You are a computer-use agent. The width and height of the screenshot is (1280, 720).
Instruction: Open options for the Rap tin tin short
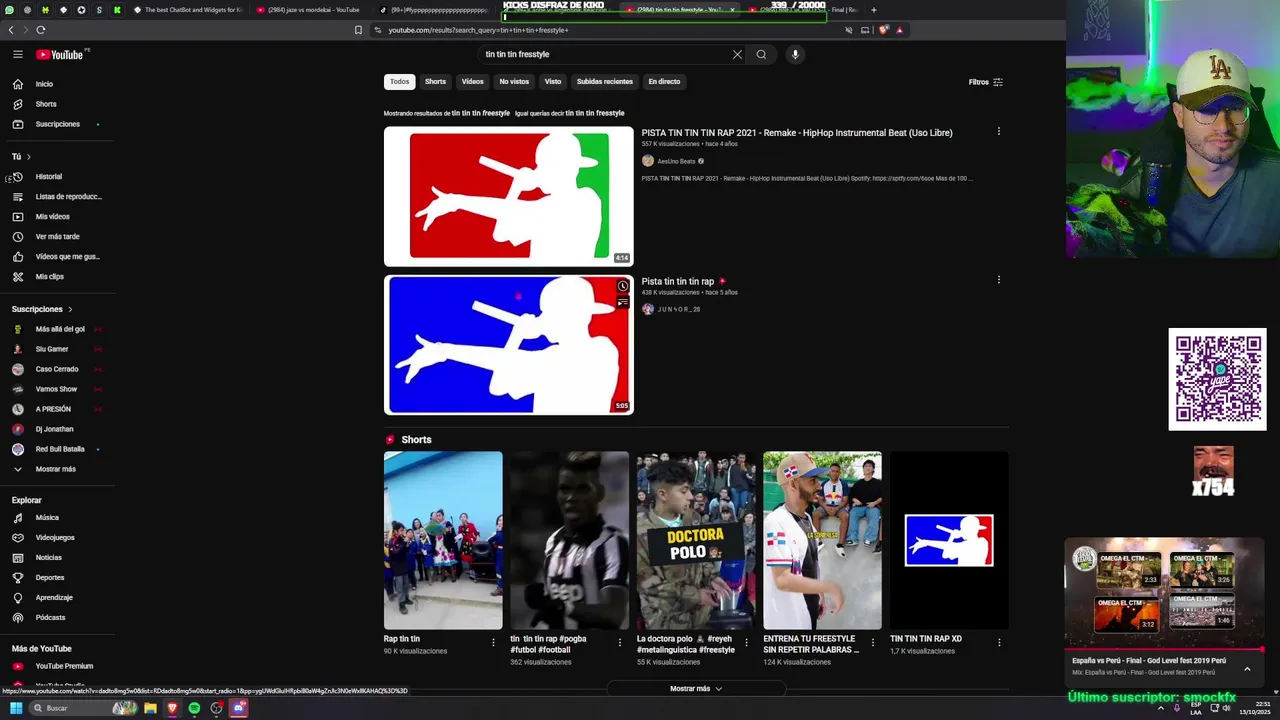493,642
